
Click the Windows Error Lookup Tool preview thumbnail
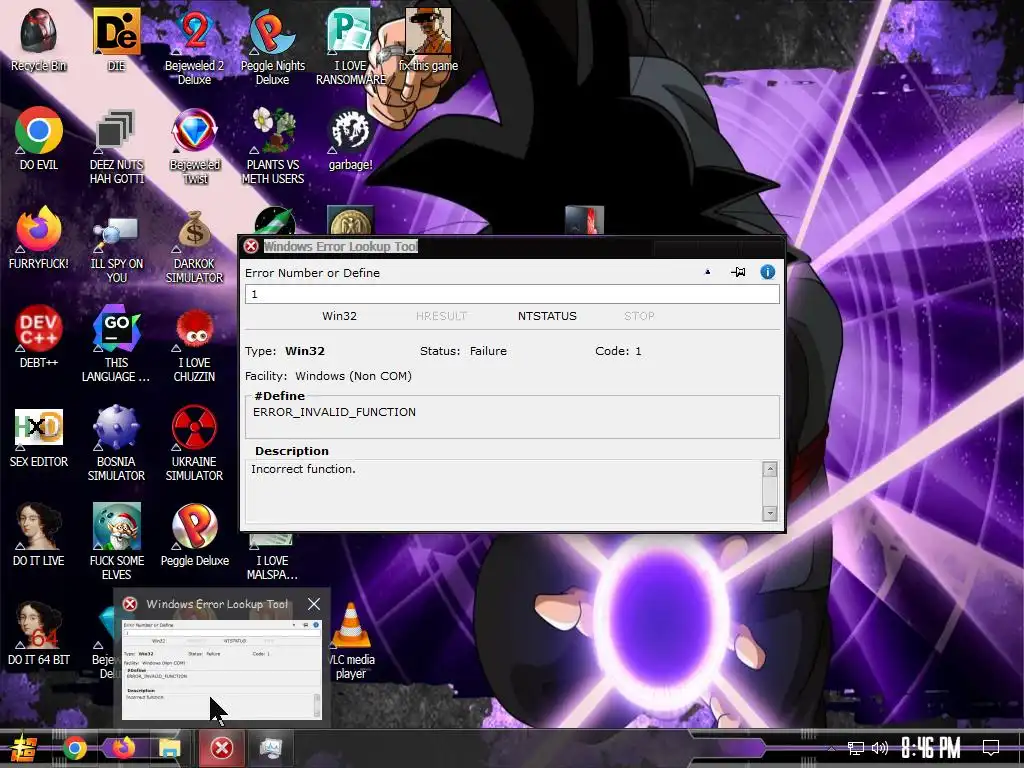pyautogui.click(x=222, y=669)
